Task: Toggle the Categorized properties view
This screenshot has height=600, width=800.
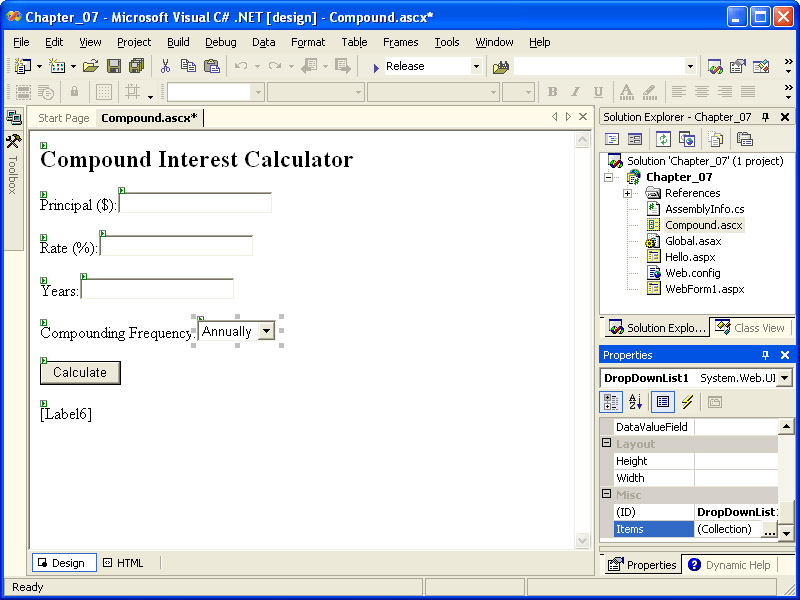Action: pyautogui.click(x=612, y=402)
